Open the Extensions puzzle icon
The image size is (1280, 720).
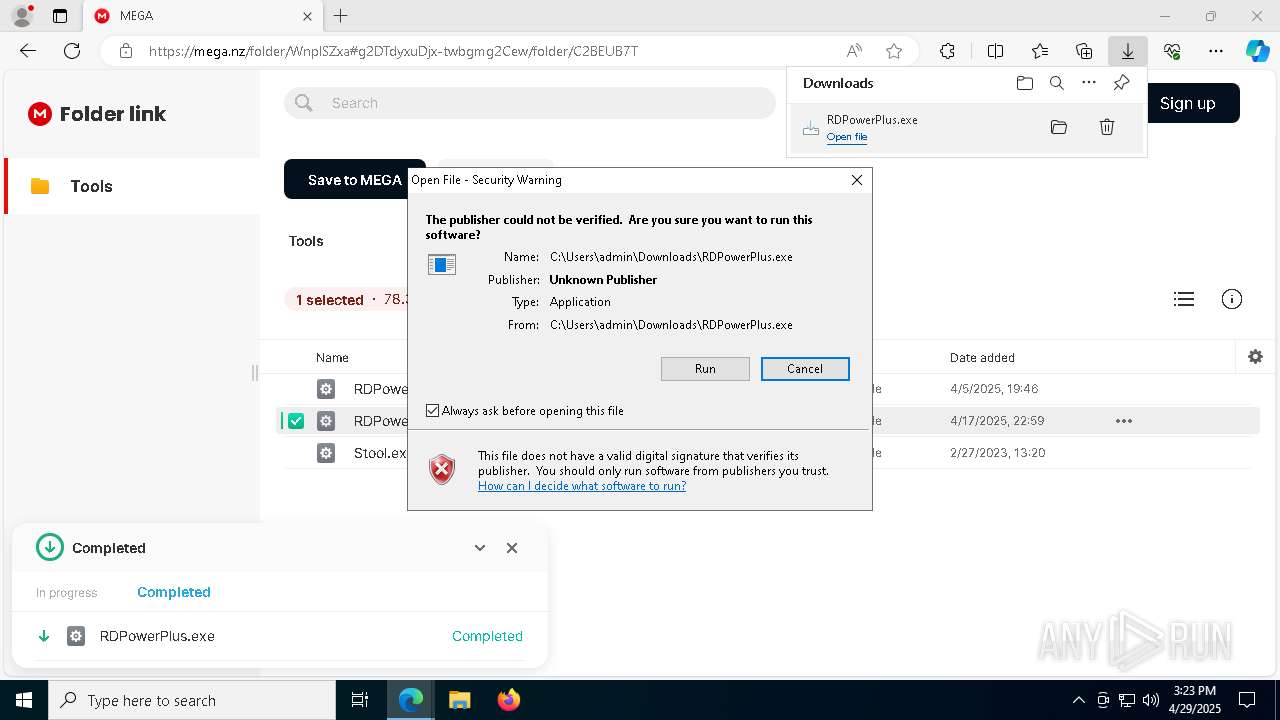947,51
